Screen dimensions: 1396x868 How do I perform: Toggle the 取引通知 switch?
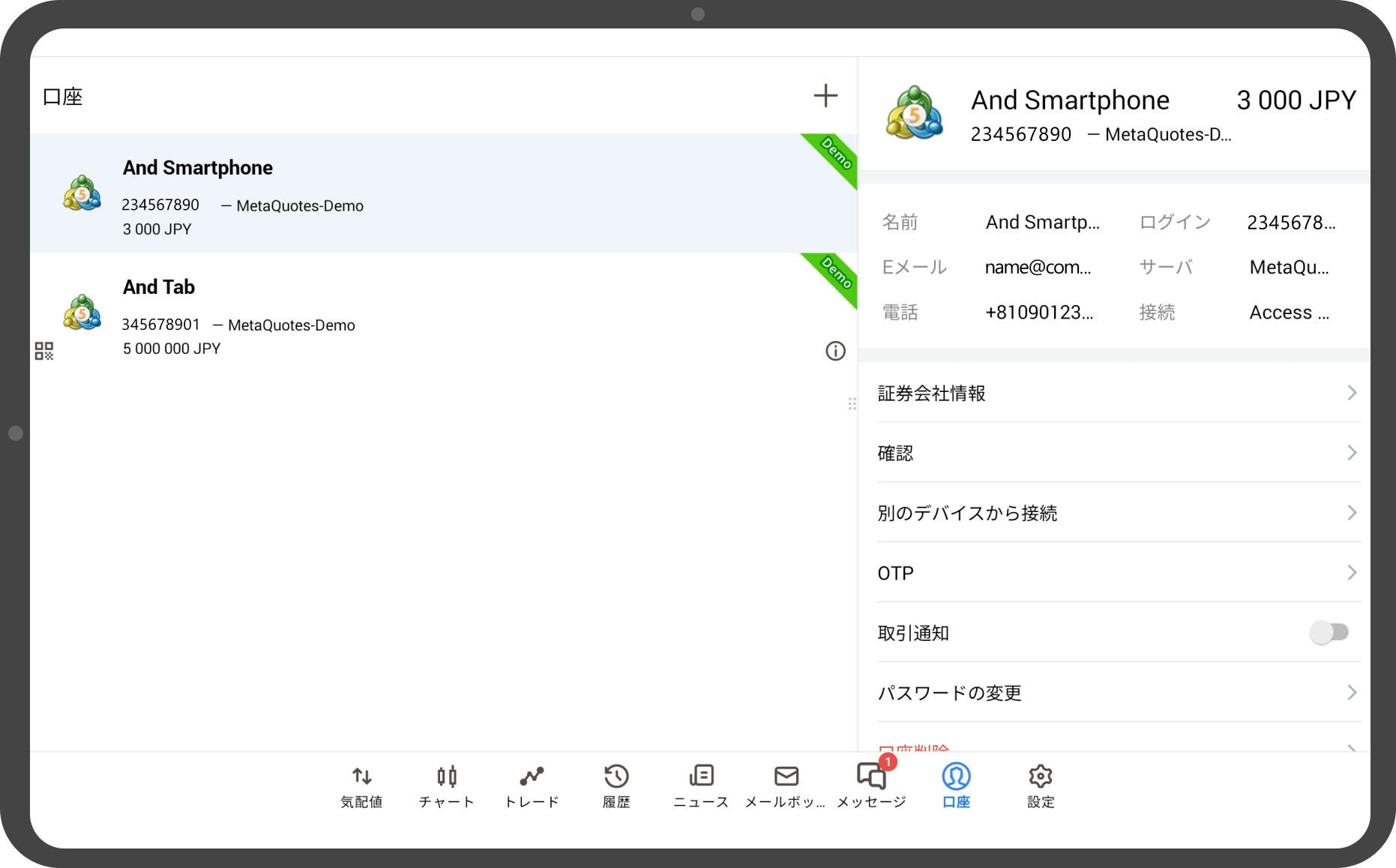[1329, 633]
